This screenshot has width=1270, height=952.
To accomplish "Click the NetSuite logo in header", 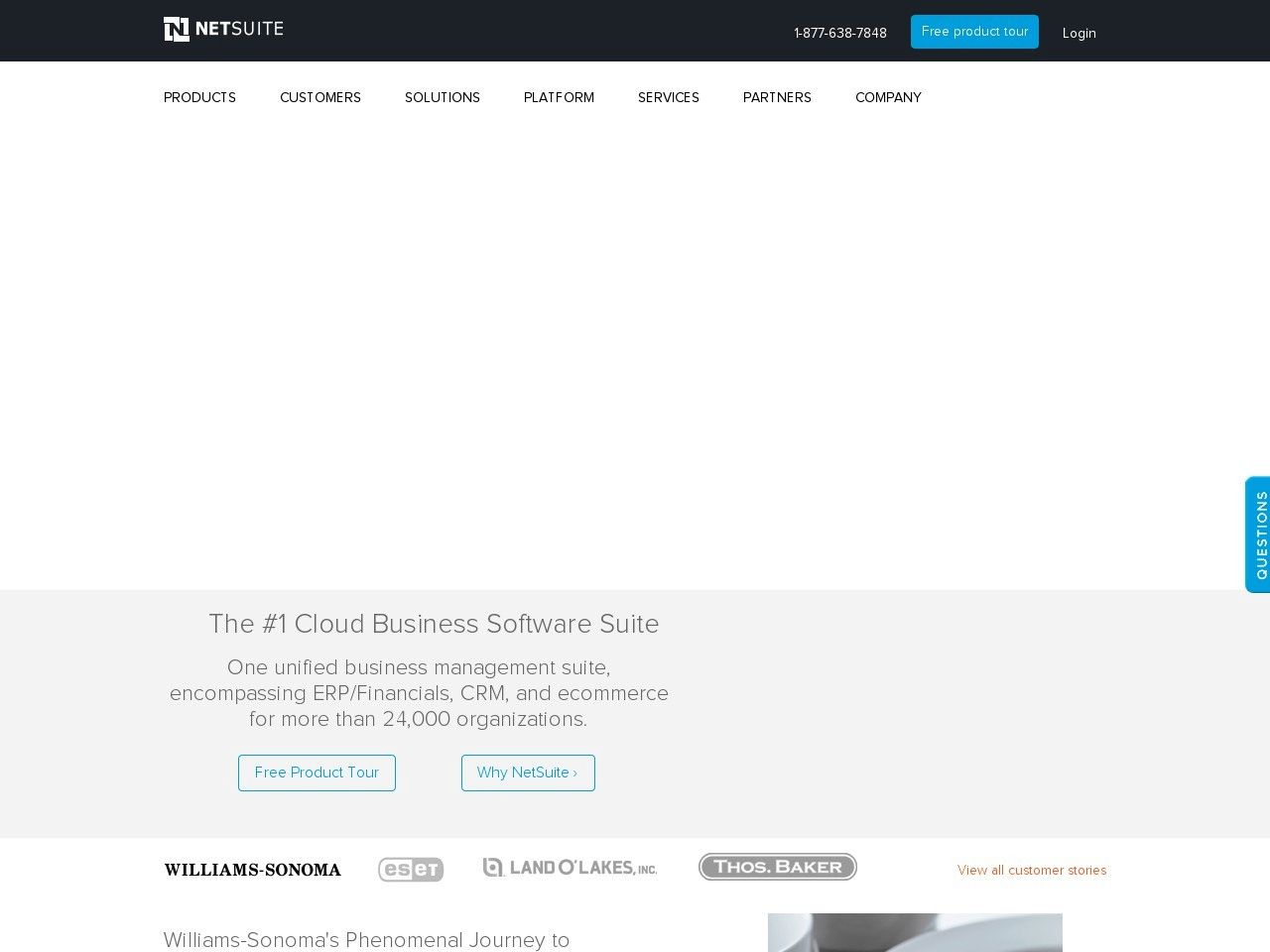I will point(223,30).
